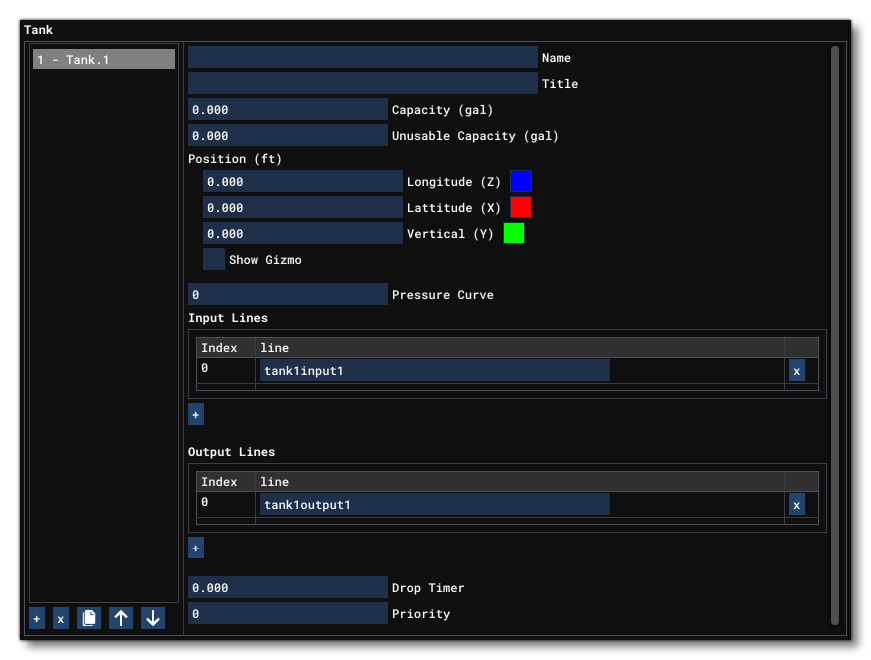The height and width of the screenshot is (660, 871).
Task: Remove tank1output1 line with x button
Action: point(796,505)
